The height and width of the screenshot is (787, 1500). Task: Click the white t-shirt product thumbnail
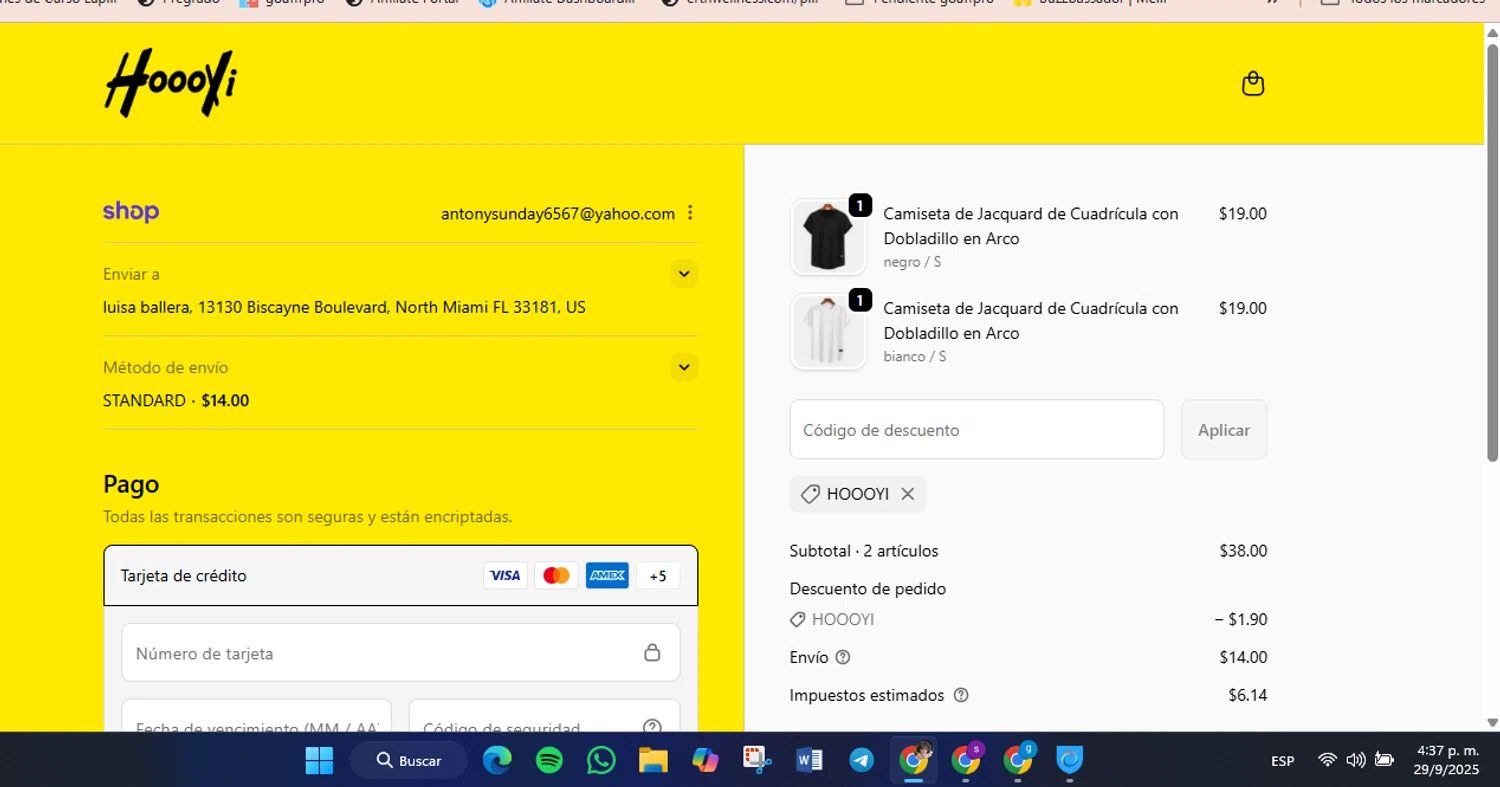[x=828, y=332]
